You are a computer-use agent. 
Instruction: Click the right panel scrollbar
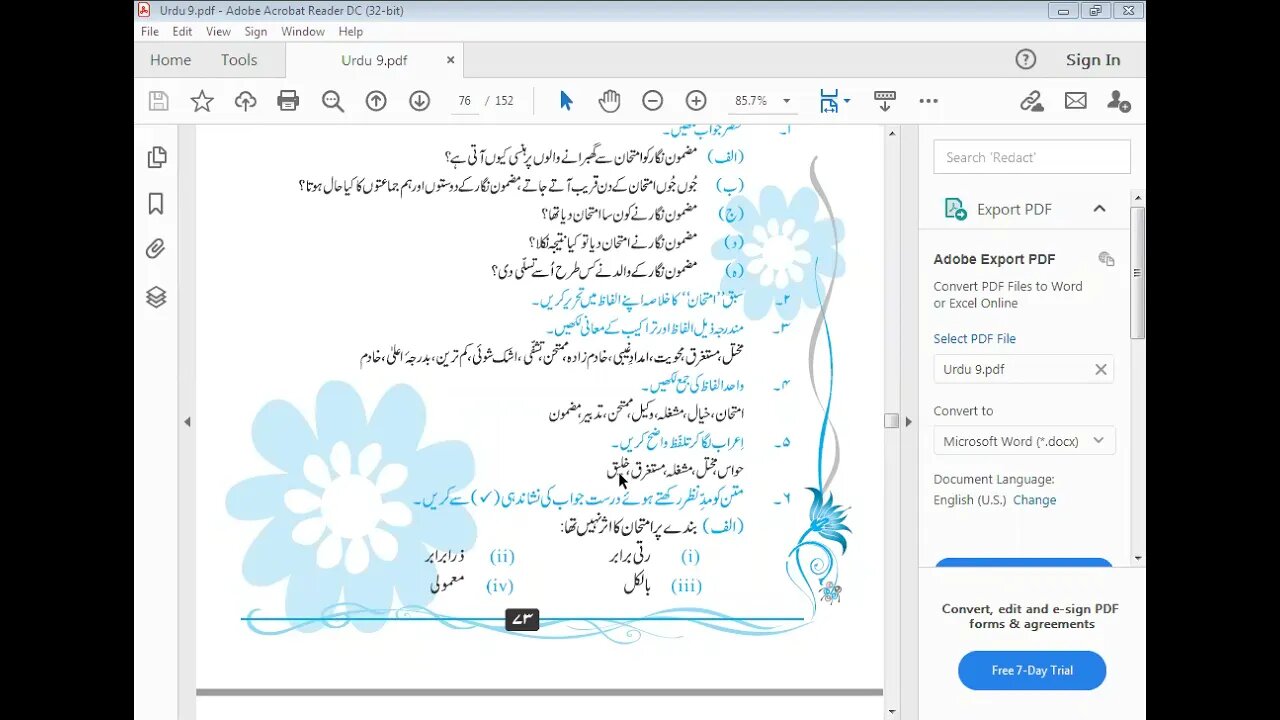click(x=1138, y=273)
